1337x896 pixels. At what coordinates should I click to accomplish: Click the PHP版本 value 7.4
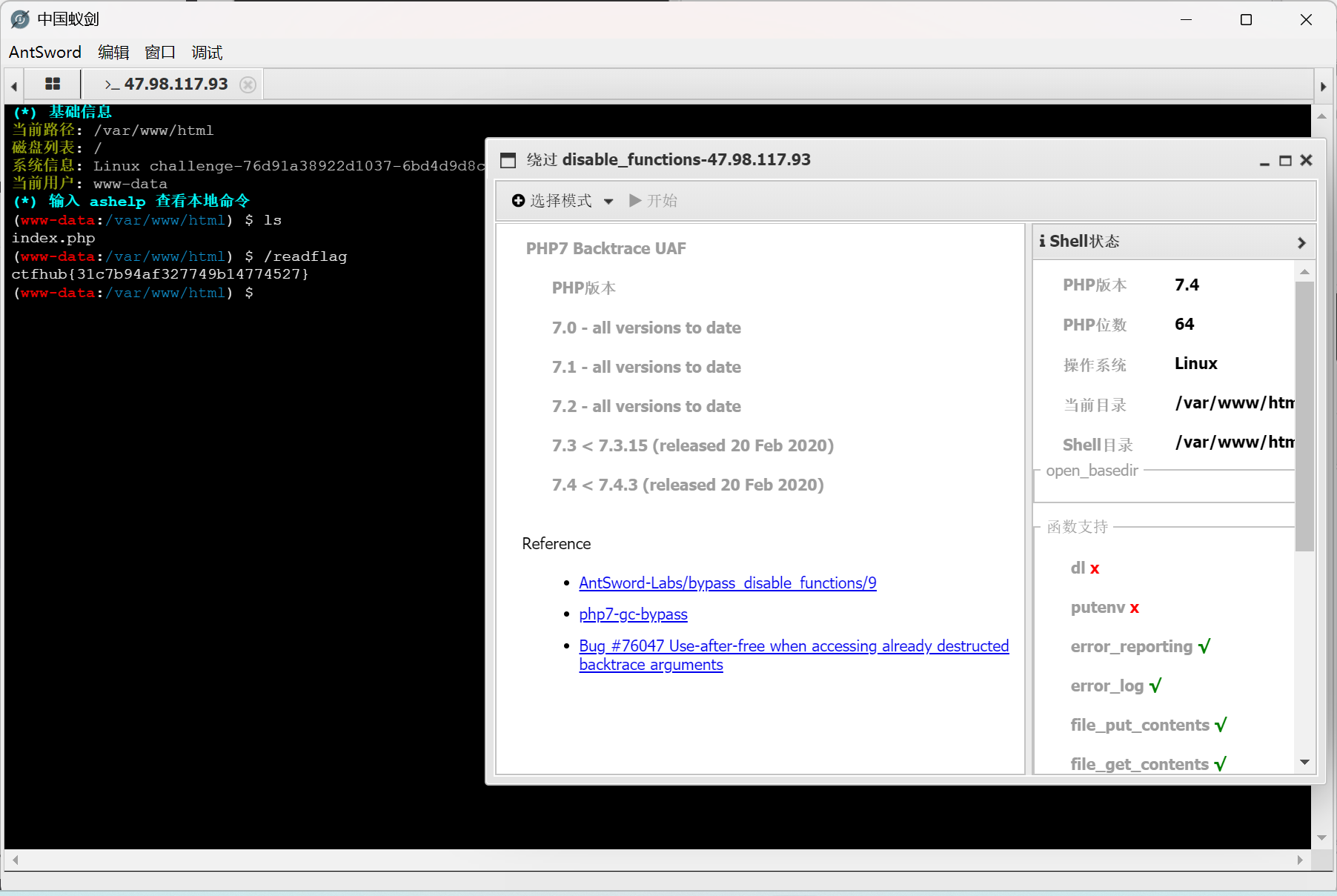click(x=1187, y=285)
